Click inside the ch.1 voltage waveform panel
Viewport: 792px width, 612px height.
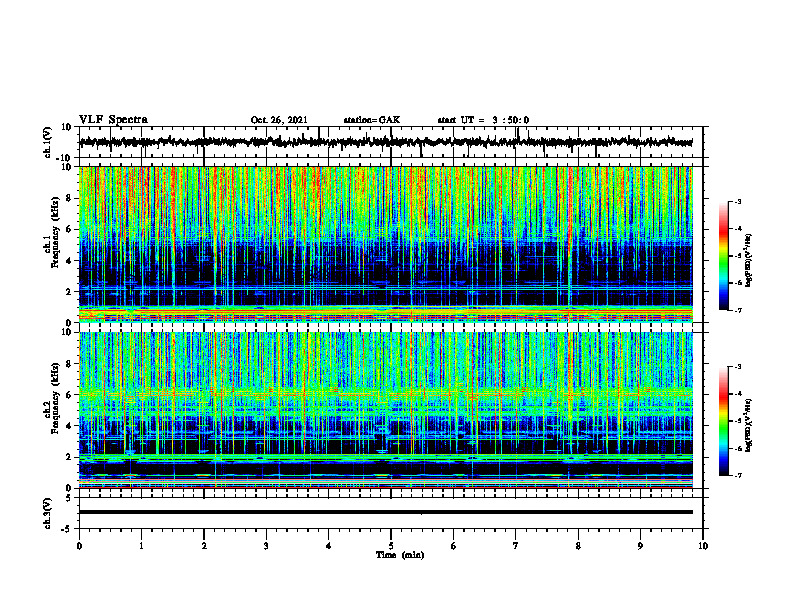point(391,142)
